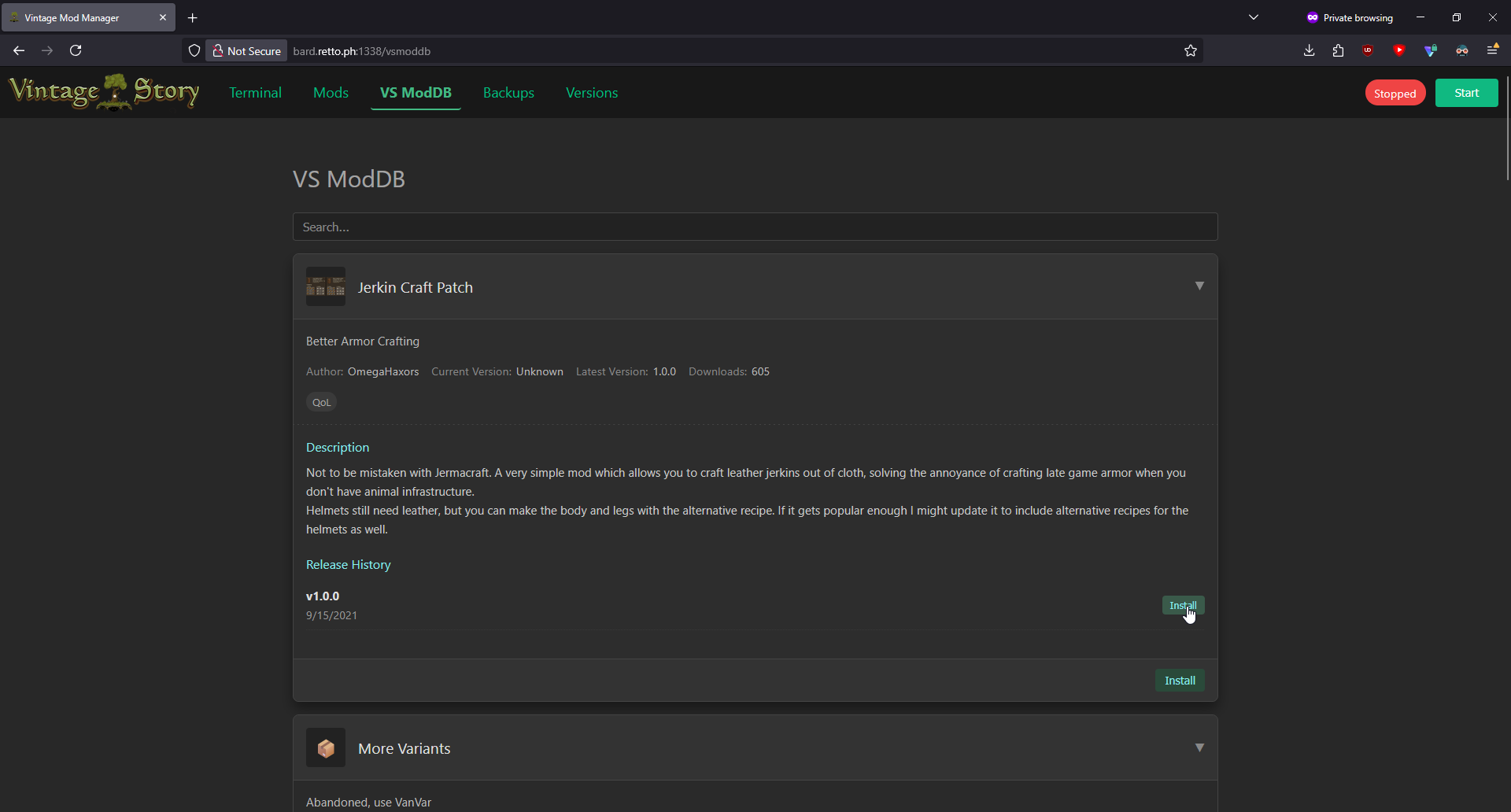Collapse the Jerkin Craft Patch card
The height and width of the screenshot is (812, 1511).
point(1199,286)
